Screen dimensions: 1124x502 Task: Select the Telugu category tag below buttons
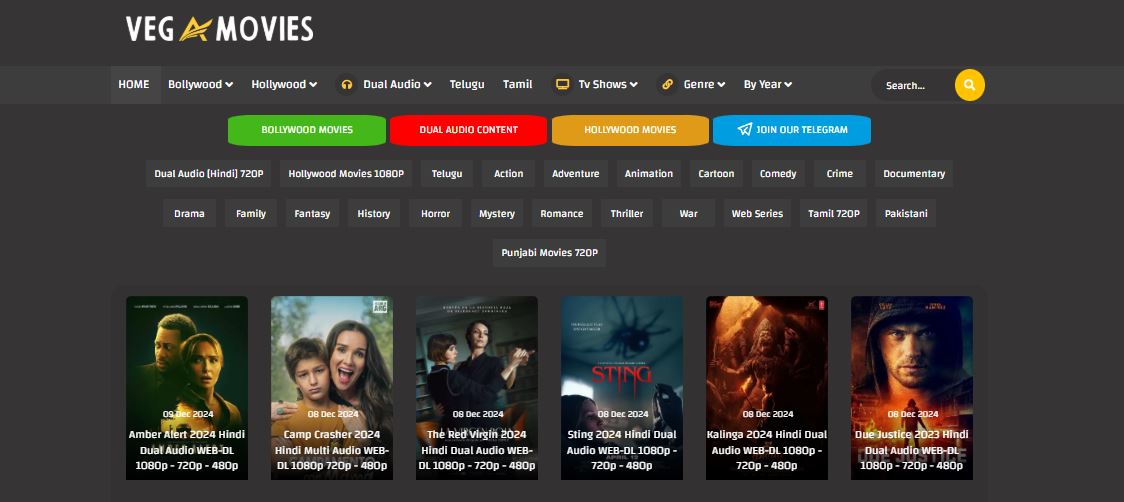[447, 174]
